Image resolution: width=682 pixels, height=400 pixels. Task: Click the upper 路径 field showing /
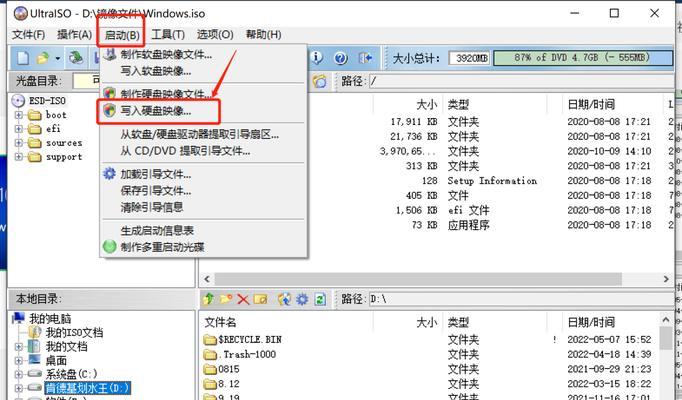(x=522, y=81)
